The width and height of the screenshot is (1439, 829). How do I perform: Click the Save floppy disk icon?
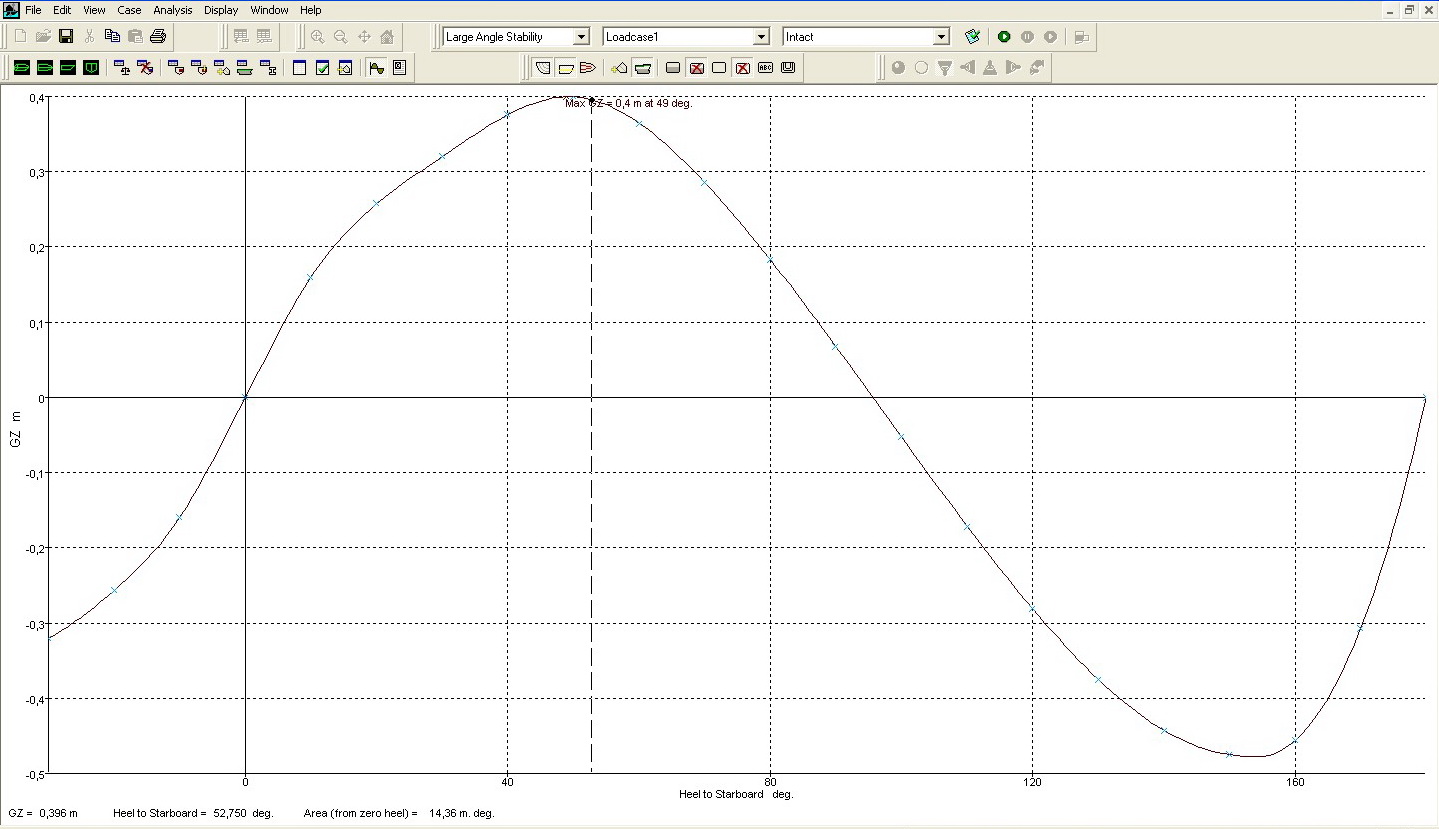66,37
